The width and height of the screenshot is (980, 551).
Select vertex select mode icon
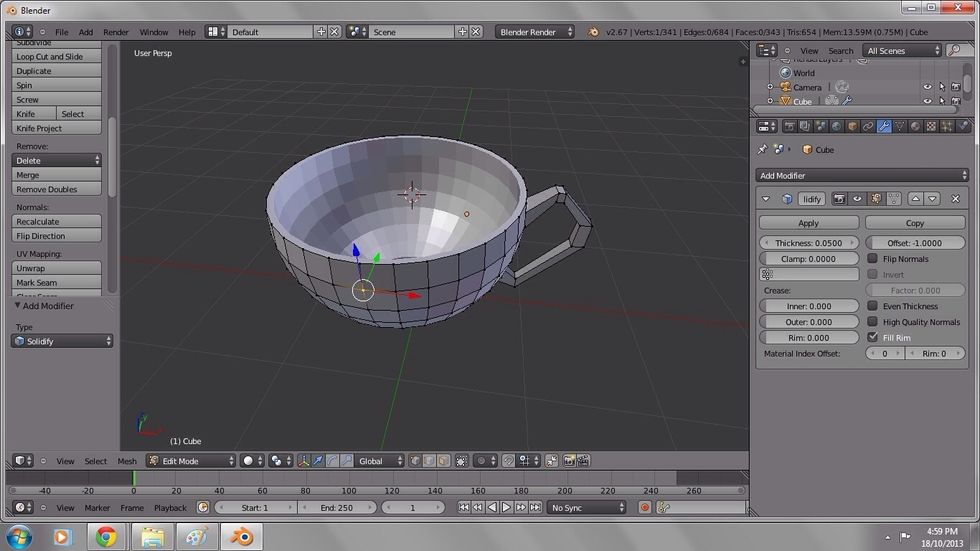(415, 461)
